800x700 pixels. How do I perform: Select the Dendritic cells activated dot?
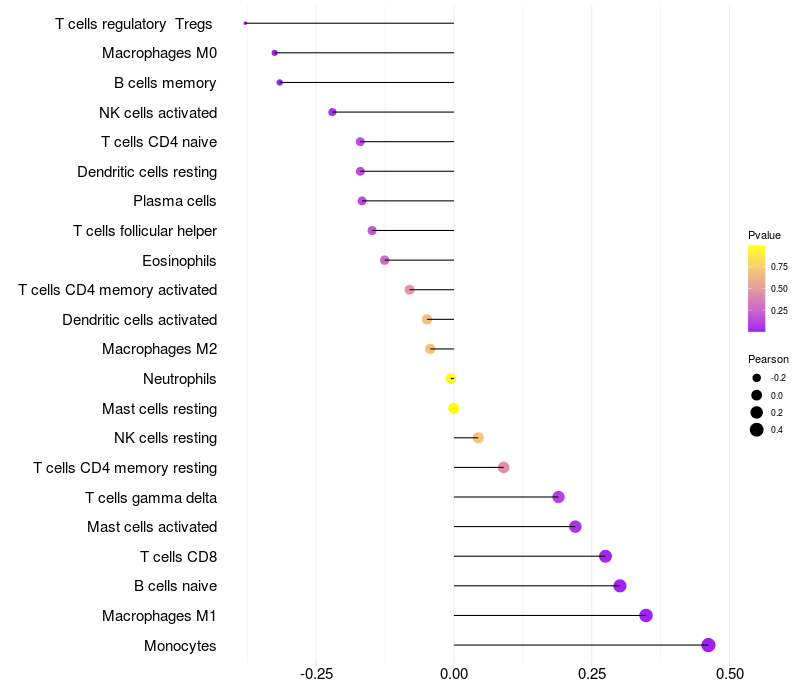click(x=427, y=319)
